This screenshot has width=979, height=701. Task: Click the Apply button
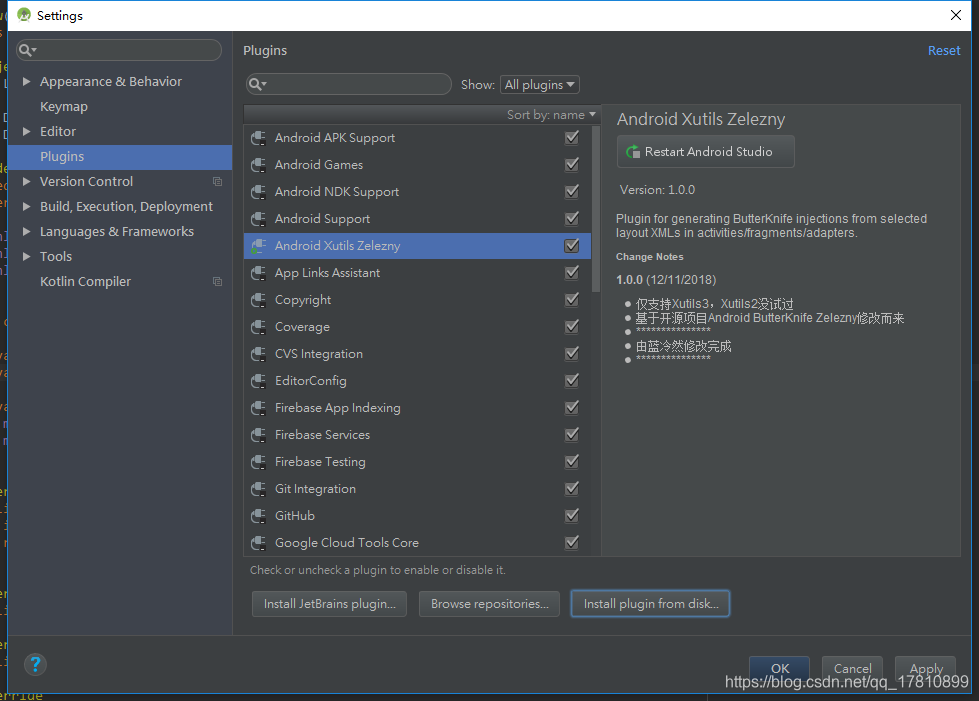pyautogui.click(x=925, y=668)
